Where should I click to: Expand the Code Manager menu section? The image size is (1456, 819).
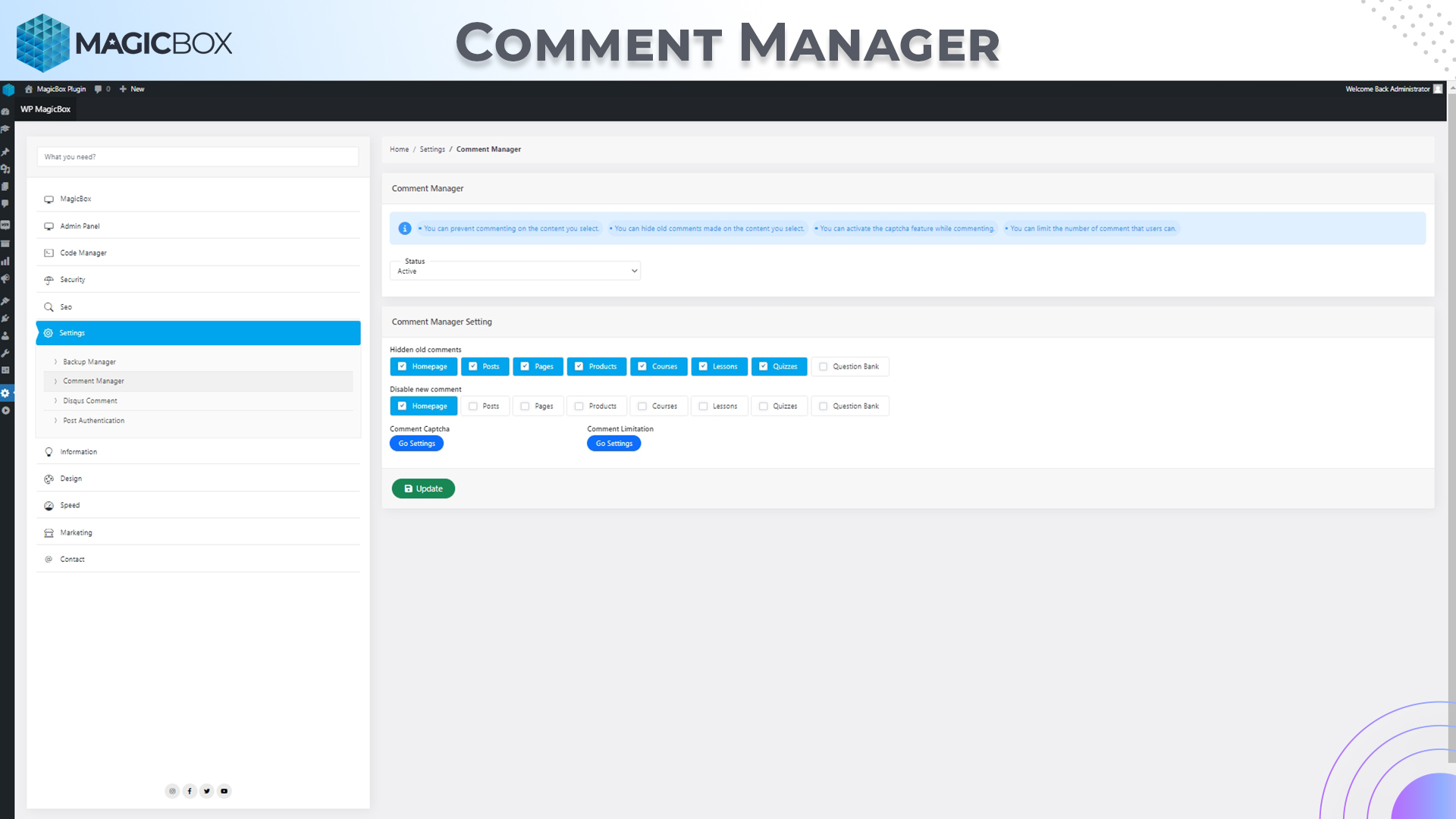198,253
